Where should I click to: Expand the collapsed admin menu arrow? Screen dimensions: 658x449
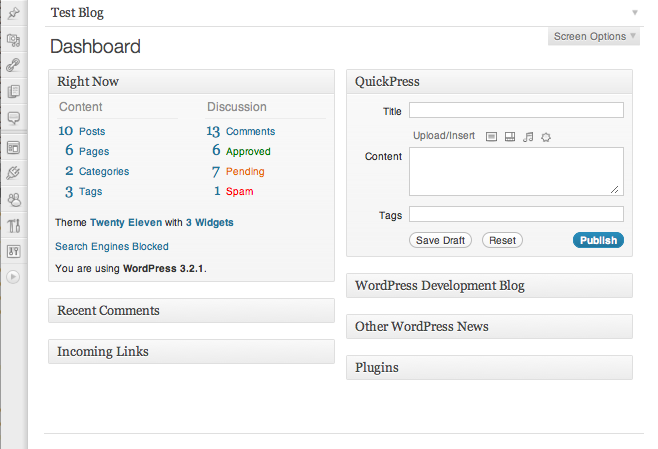13,277
